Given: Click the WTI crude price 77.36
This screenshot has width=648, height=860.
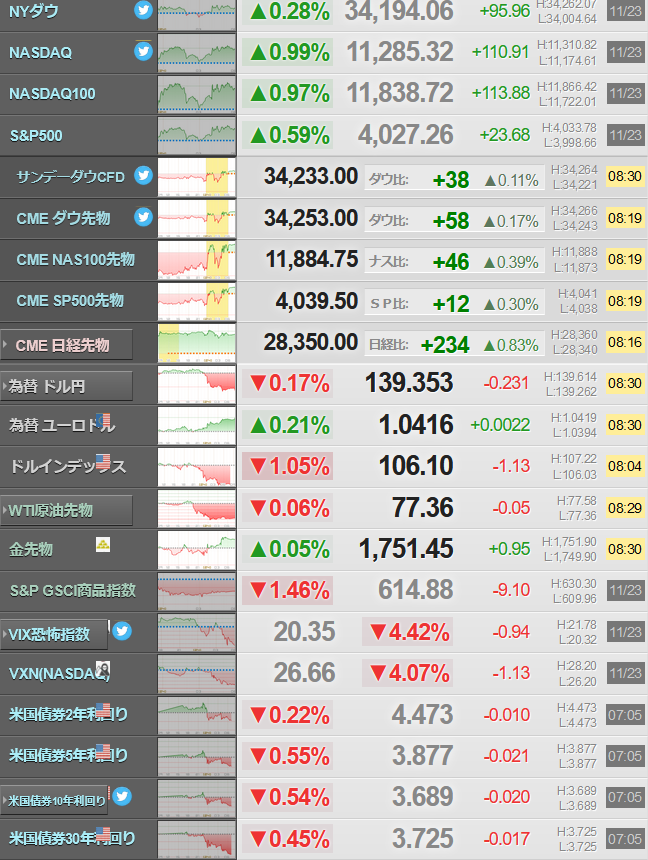Looking at the screenshot, I should click(422, 507).
